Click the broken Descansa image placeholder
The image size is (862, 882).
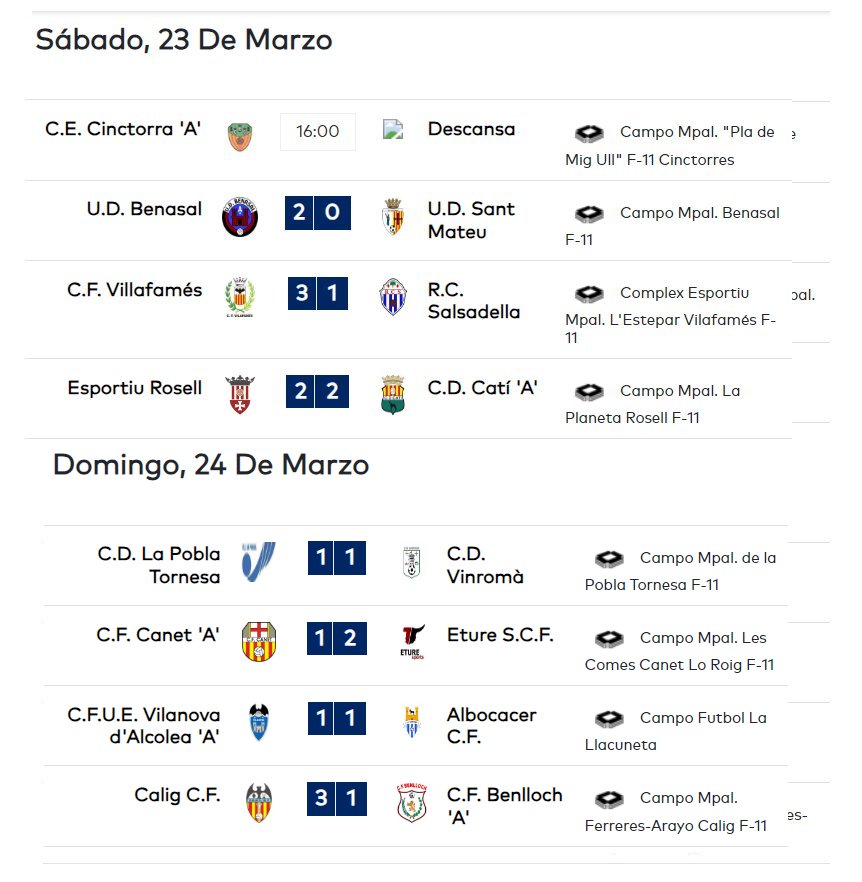[x=393, y=129]
